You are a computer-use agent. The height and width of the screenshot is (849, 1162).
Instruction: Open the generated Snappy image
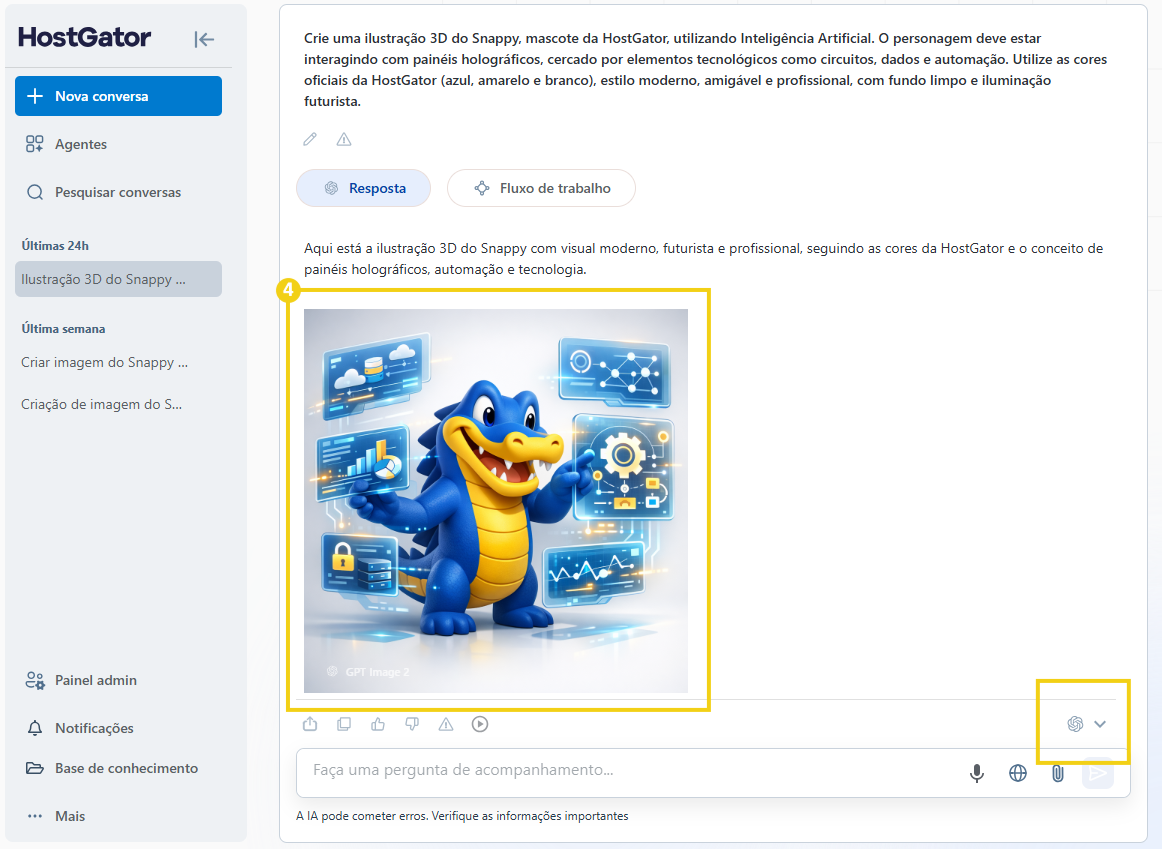(x=496, y=501)
